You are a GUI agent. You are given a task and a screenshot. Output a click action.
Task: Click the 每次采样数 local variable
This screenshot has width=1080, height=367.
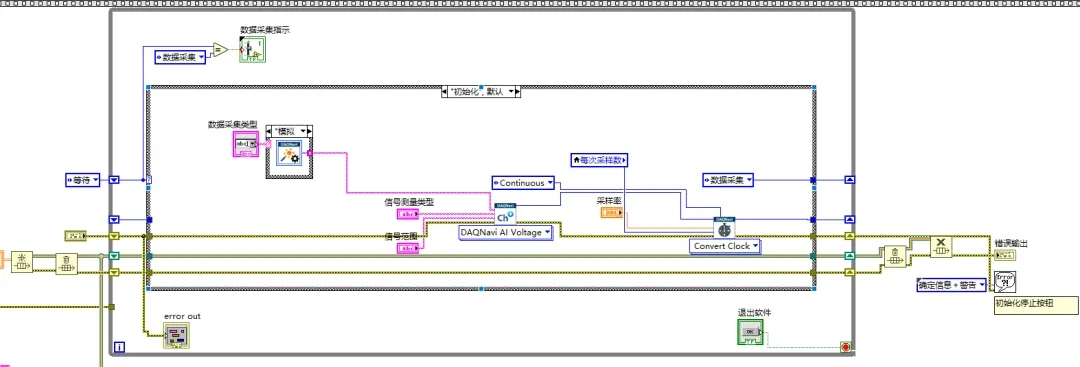pyautogui.click(x=600, y=160)
